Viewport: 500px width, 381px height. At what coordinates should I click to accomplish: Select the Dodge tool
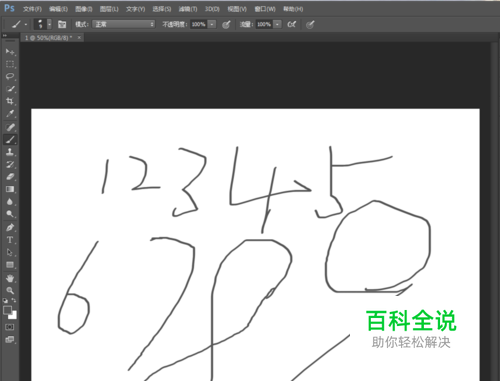pos(10,214)
